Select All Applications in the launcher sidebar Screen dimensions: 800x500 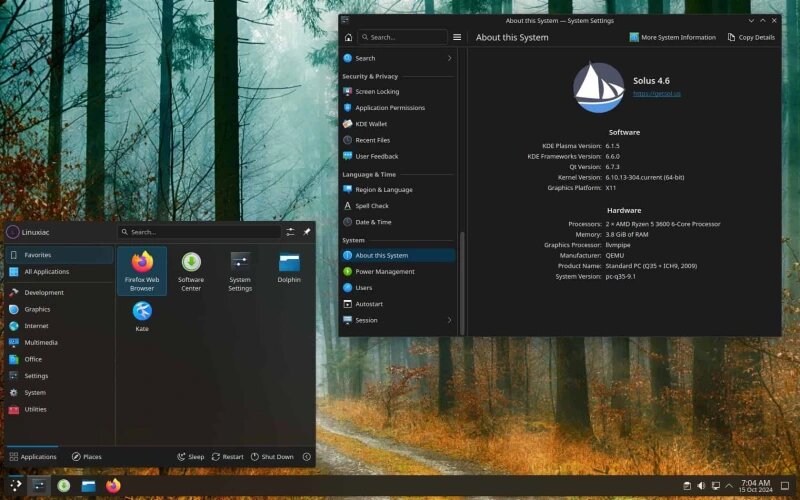click(x=60, y=271)
